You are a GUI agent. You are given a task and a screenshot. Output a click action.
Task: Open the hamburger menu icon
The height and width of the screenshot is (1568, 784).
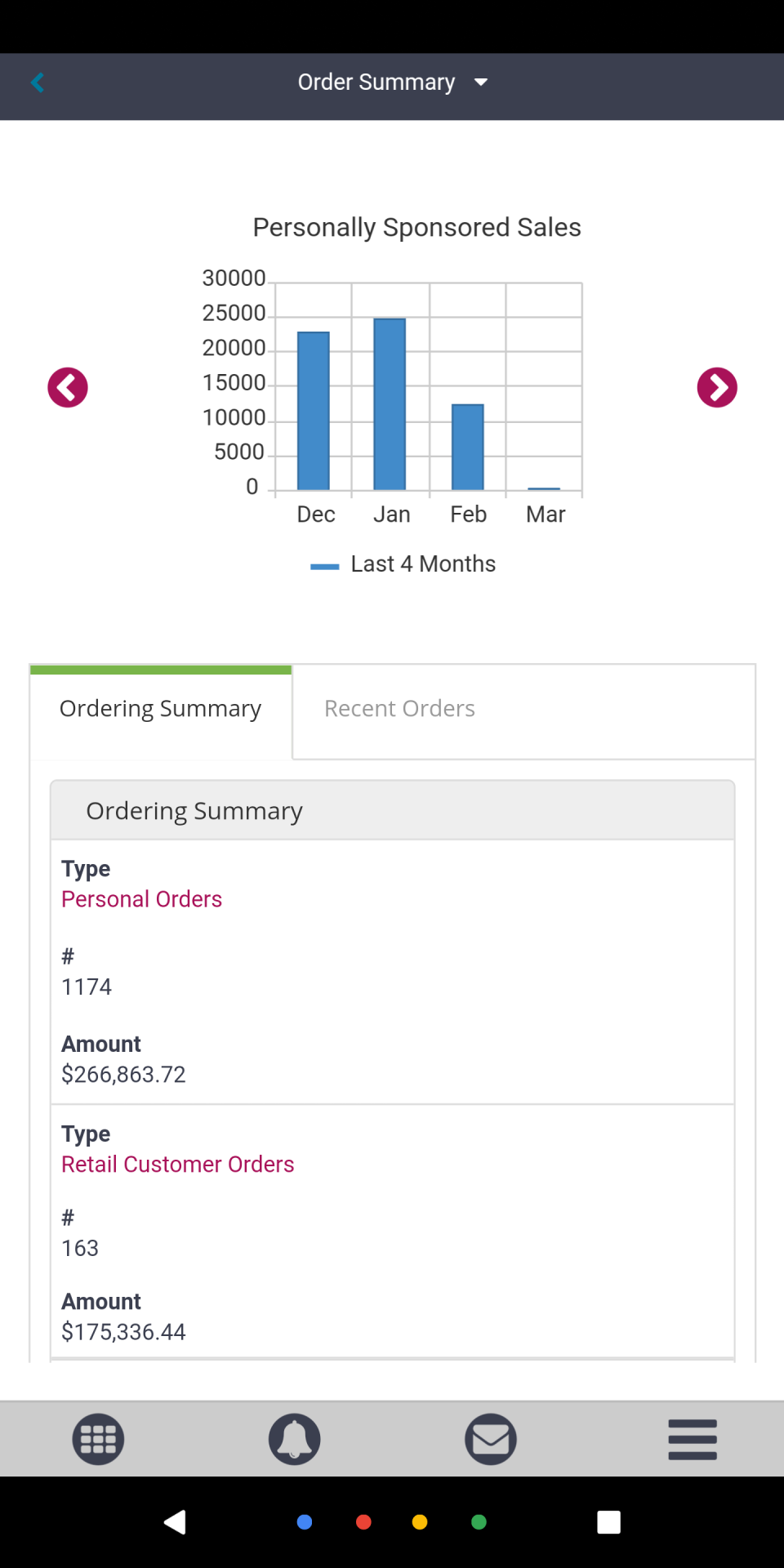tap(693, 1439)
